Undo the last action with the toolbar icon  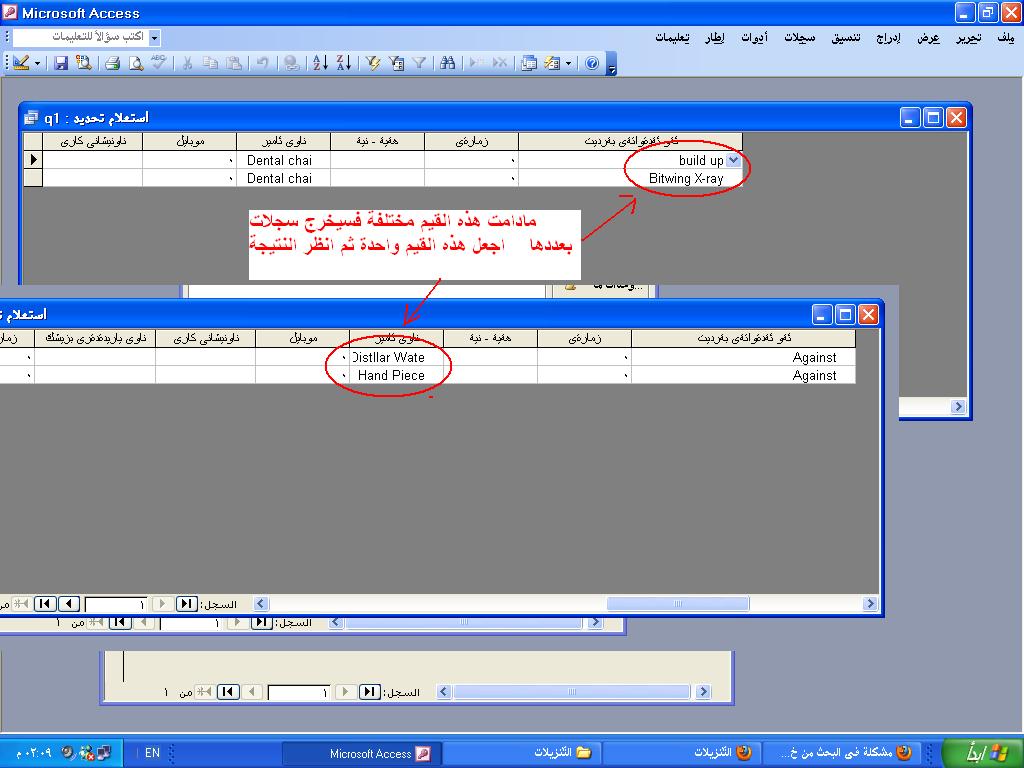pyautogui.click(x=263, y=63)
